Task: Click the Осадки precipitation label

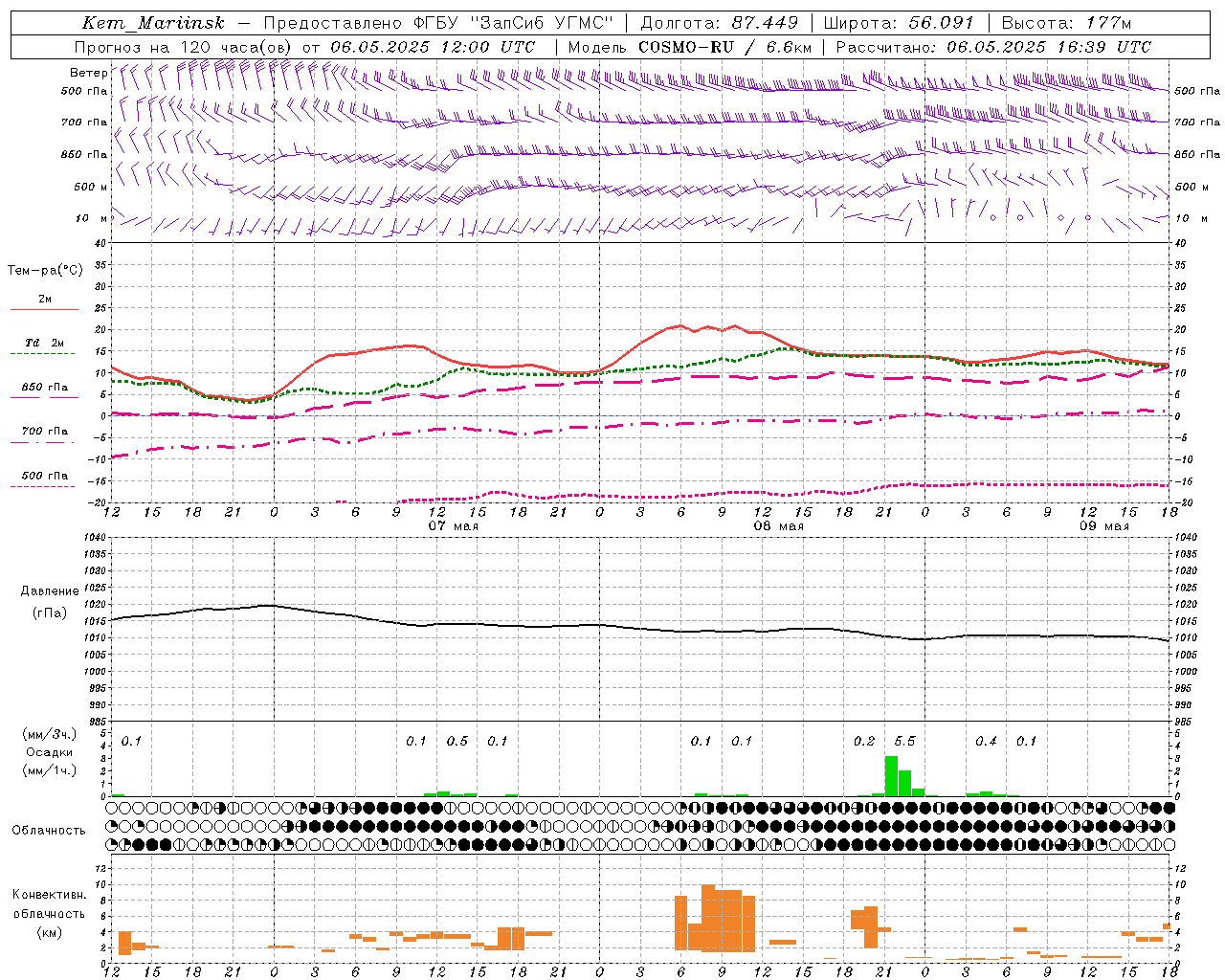Action: click(50, 752)
